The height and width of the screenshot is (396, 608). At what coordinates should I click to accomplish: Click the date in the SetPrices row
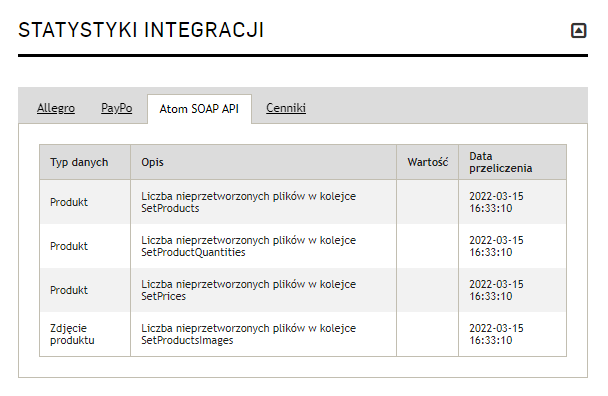pos(496,290)
